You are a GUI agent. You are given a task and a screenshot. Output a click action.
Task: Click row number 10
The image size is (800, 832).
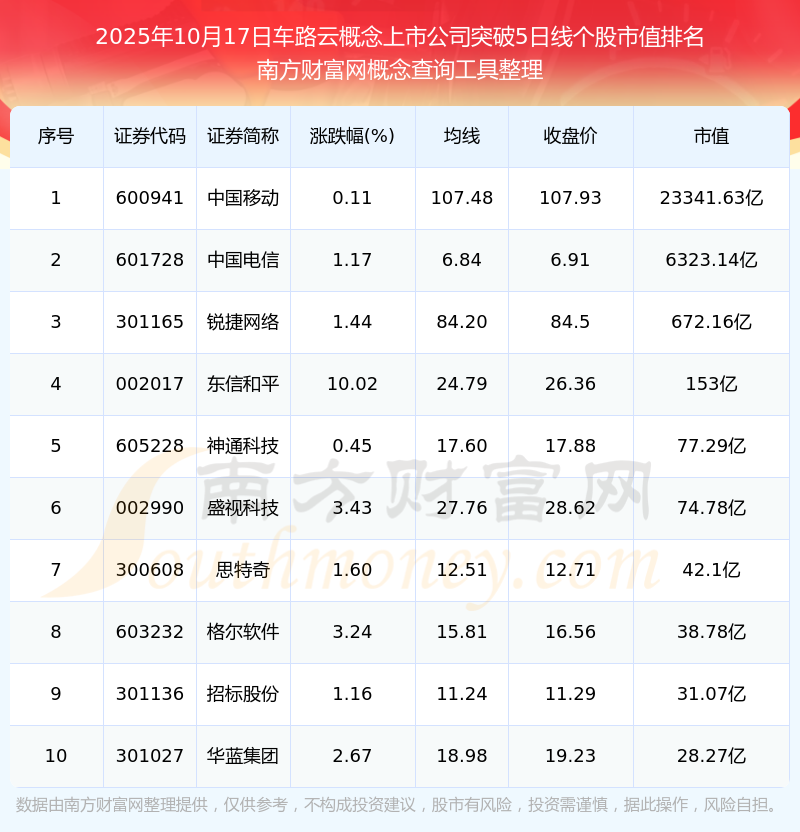tap(56, 757)
